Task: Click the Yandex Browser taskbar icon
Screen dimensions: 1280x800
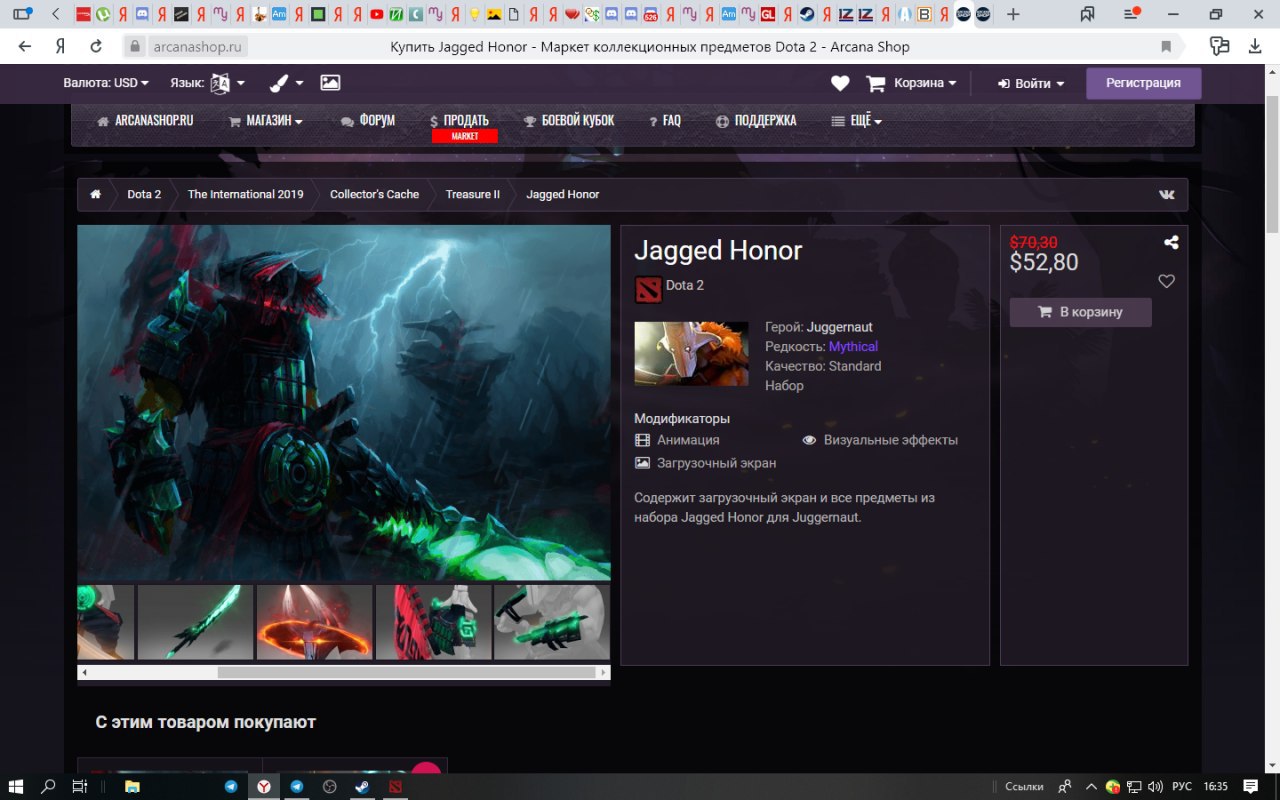Action: [264, 787]
